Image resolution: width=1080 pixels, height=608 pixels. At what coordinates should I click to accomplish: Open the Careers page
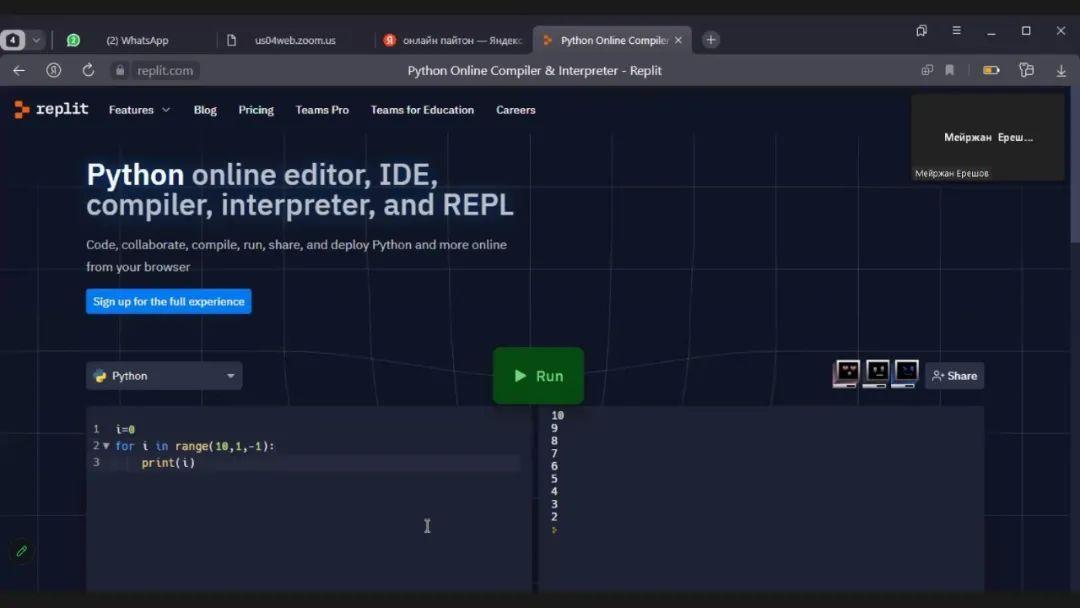[x=516, y=110]
